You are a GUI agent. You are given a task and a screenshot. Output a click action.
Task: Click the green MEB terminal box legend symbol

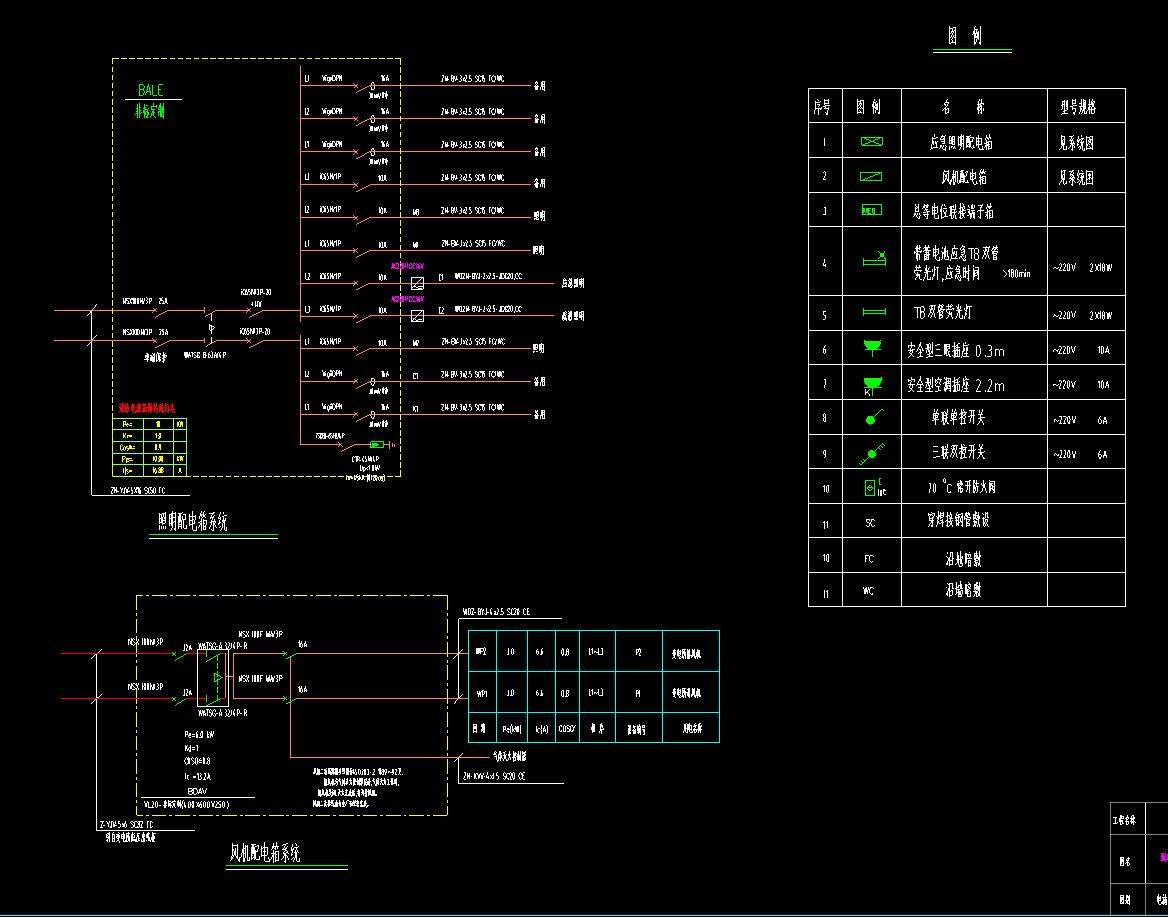pyautogui.click(x=871, y=211)
